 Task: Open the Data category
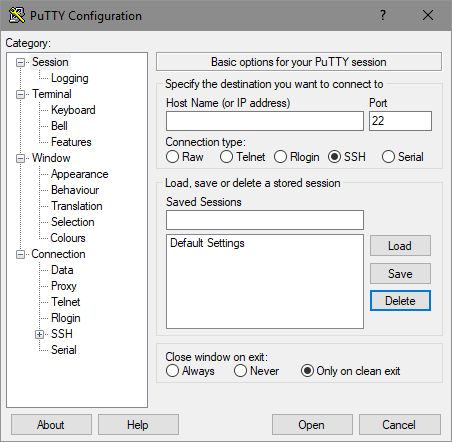point(62,270)
